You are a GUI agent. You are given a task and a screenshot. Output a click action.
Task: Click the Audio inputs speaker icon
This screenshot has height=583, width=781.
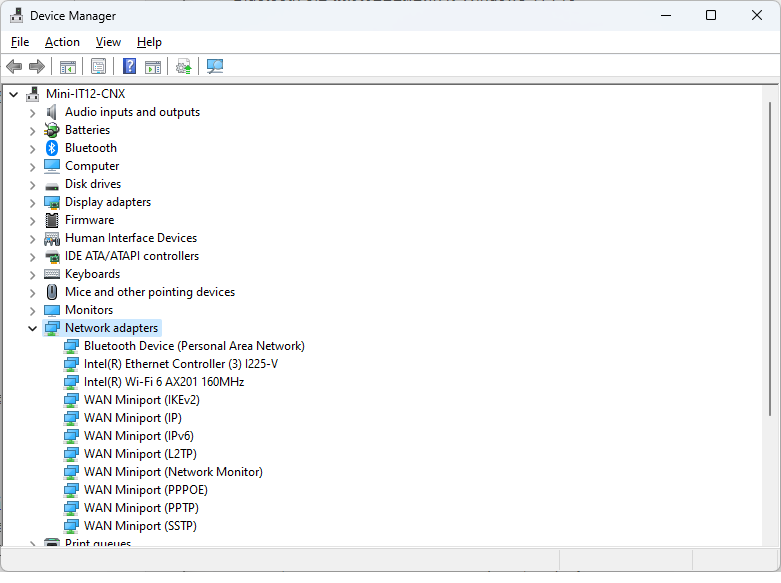click(x=52, y=112)
